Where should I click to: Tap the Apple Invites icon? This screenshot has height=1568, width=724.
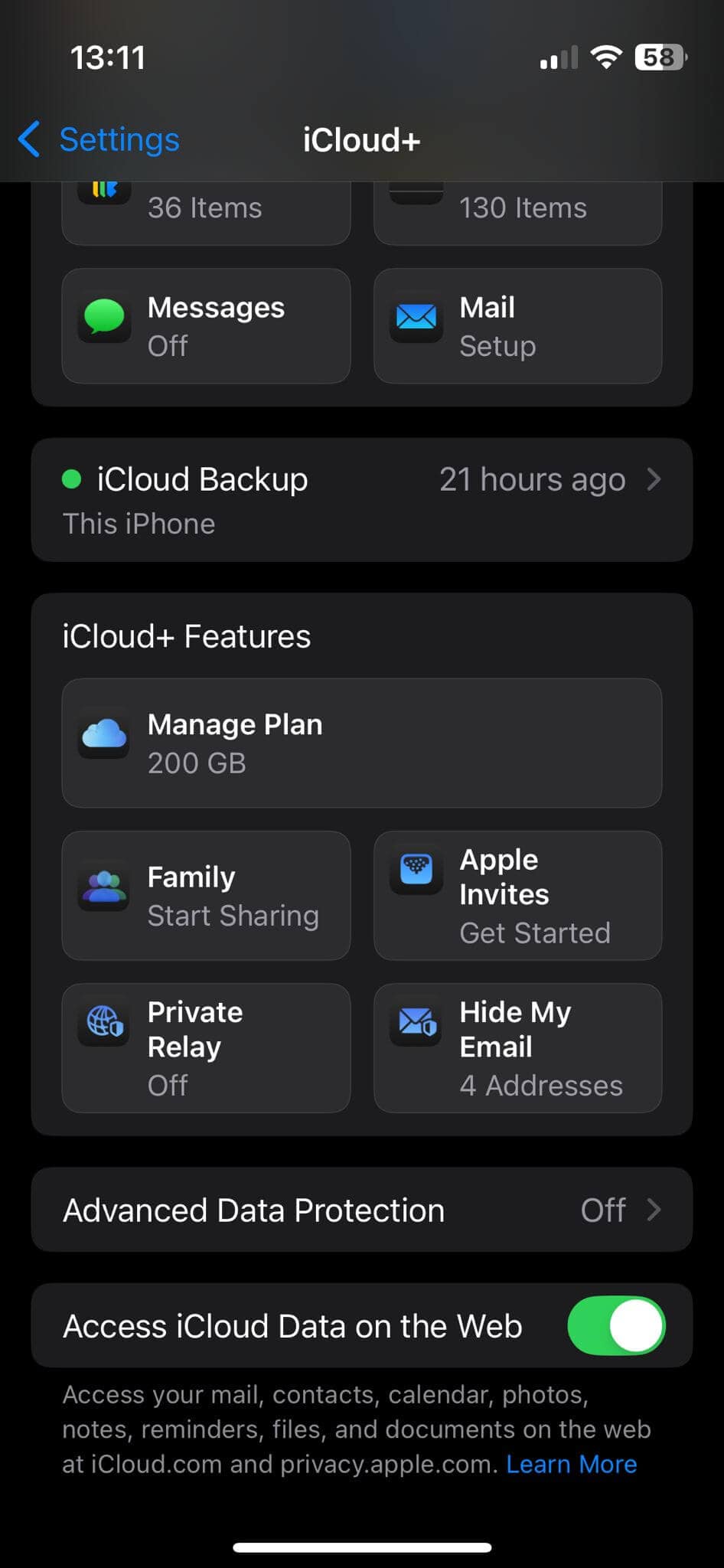pos(416,869)
